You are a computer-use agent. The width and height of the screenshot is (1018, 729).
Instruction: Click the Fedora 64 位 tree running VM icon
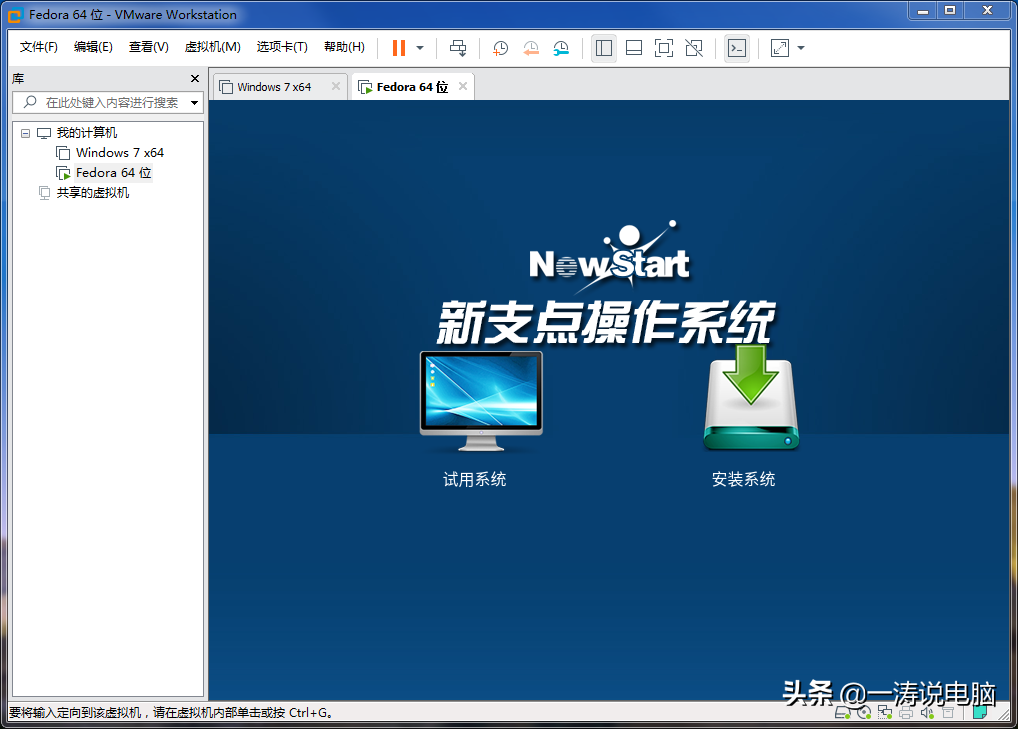pos(63,173)
